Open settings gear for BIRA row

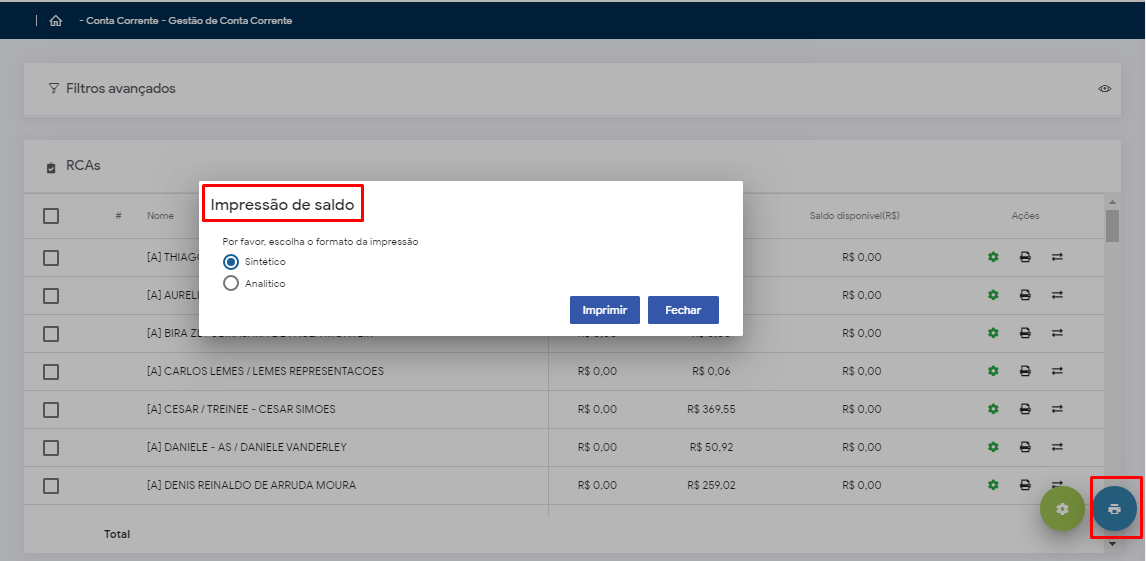point(993,333)
